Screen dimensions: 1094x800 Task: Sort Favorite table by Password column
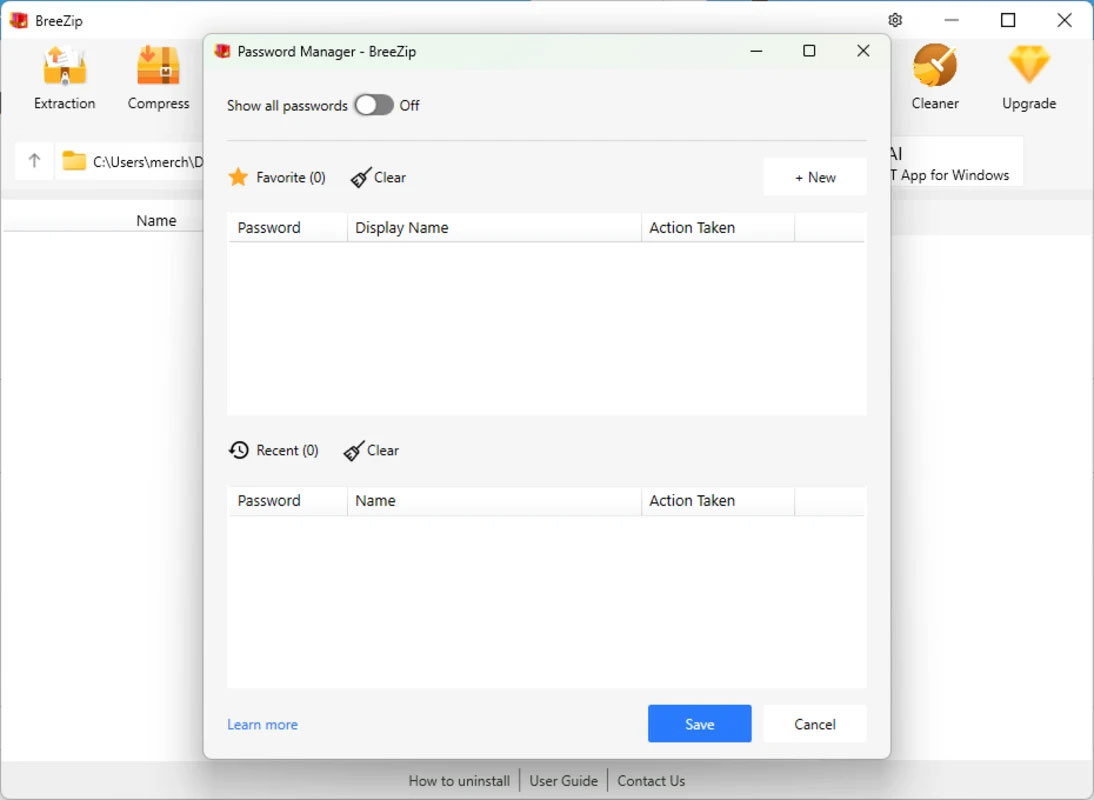tap(287, 227)
